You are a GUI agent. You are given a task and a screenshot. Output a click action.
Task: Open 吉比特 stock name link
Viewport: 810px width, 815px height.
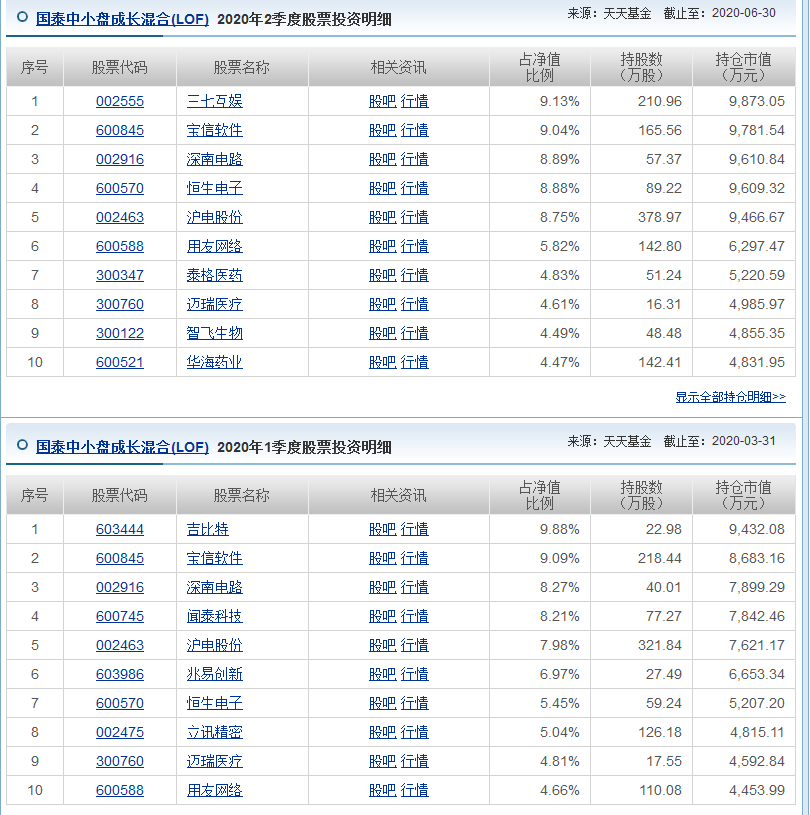coord(207,529)
